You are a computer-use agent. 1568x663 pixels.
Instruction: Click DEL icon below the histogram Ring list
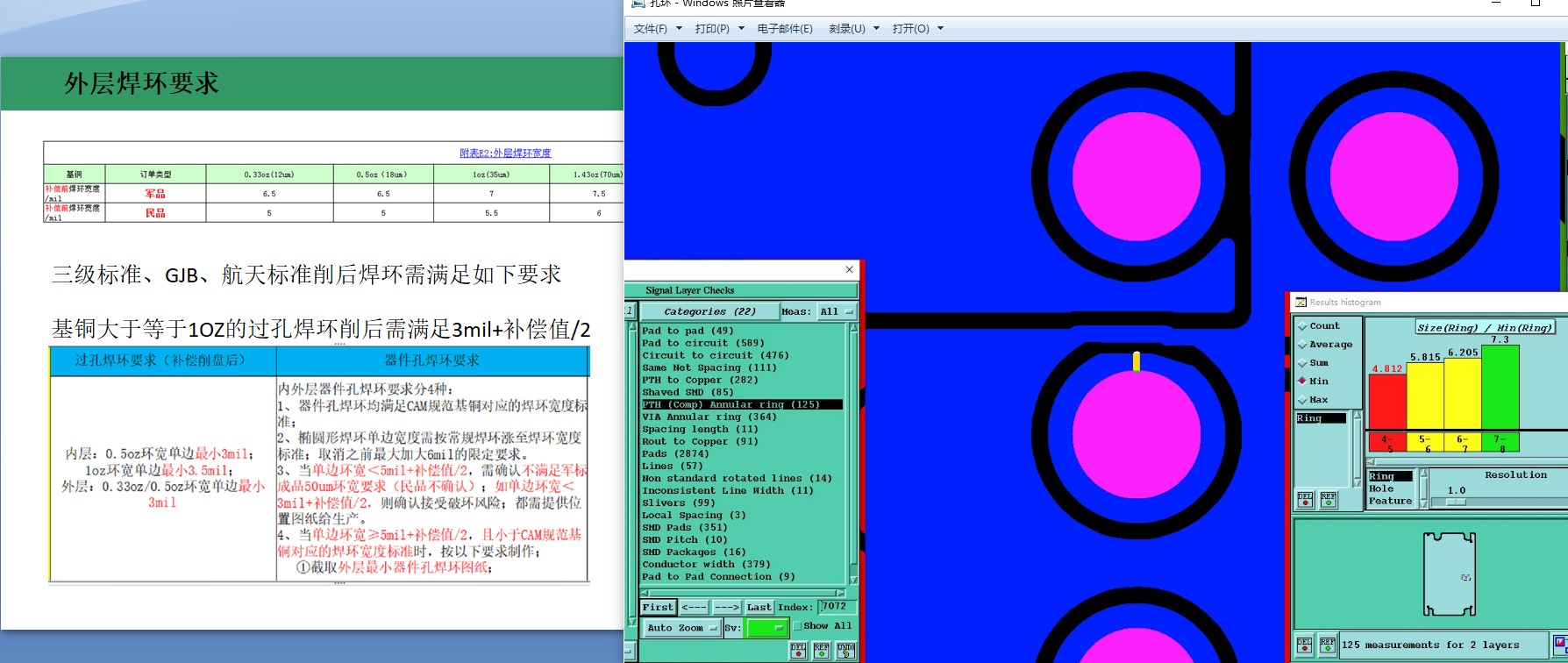click(1305, 500)
